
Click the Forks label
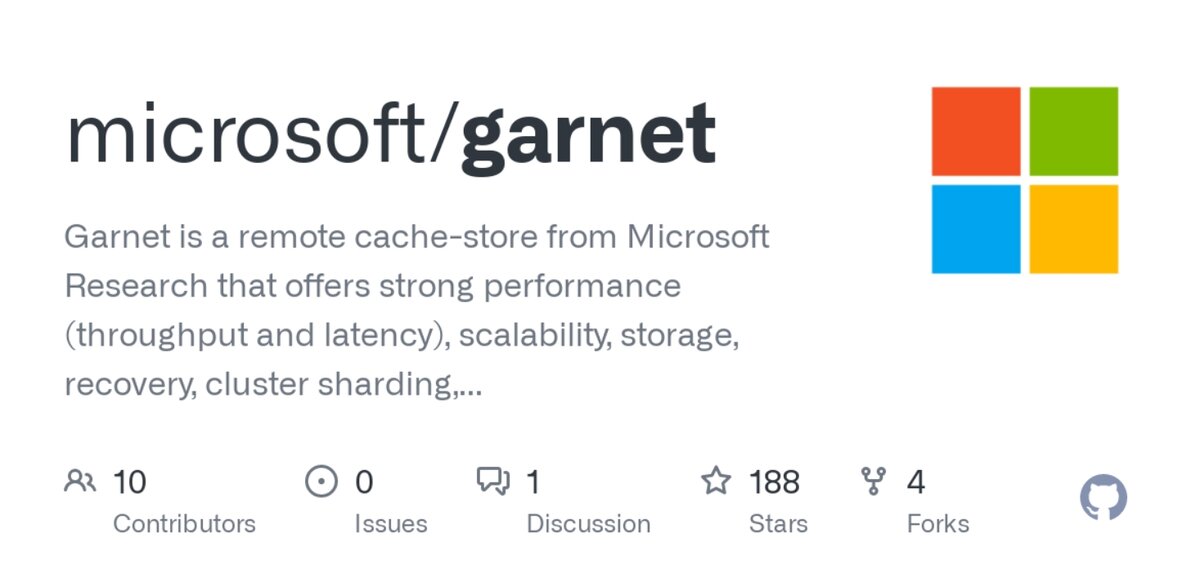[x=938, y=523]
